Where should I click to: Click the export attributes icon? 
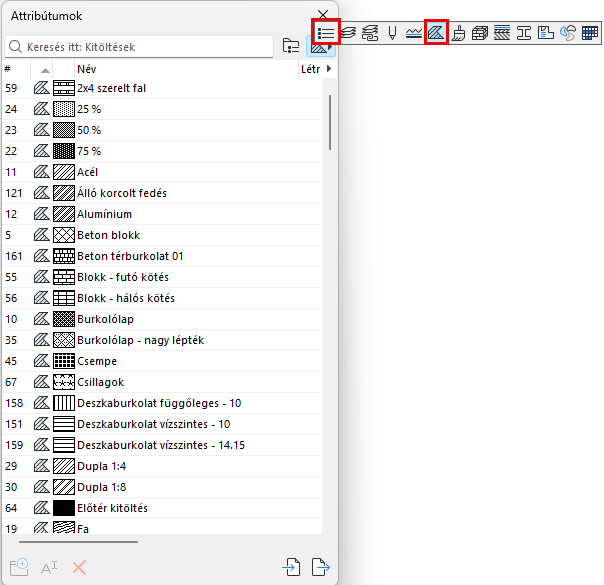[320, 567]
